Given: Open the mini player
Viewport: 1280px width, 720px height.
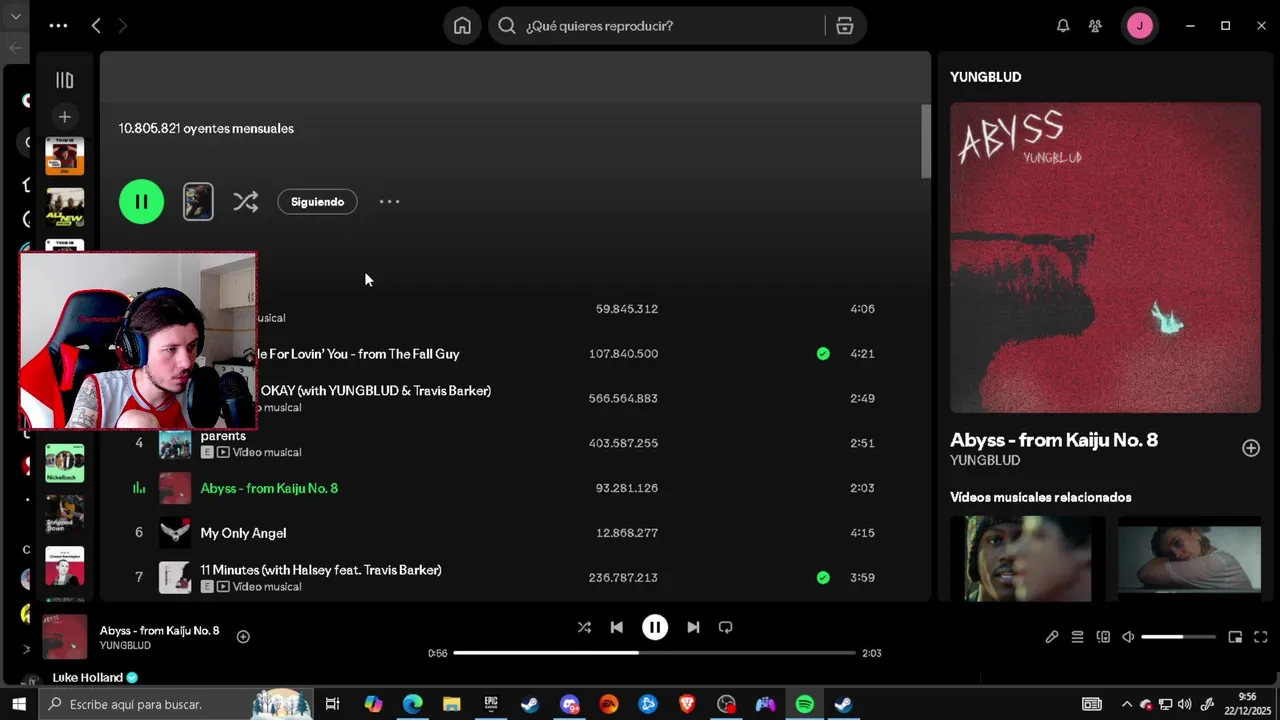Looking at the screenshot, I should pos(1235,637).
